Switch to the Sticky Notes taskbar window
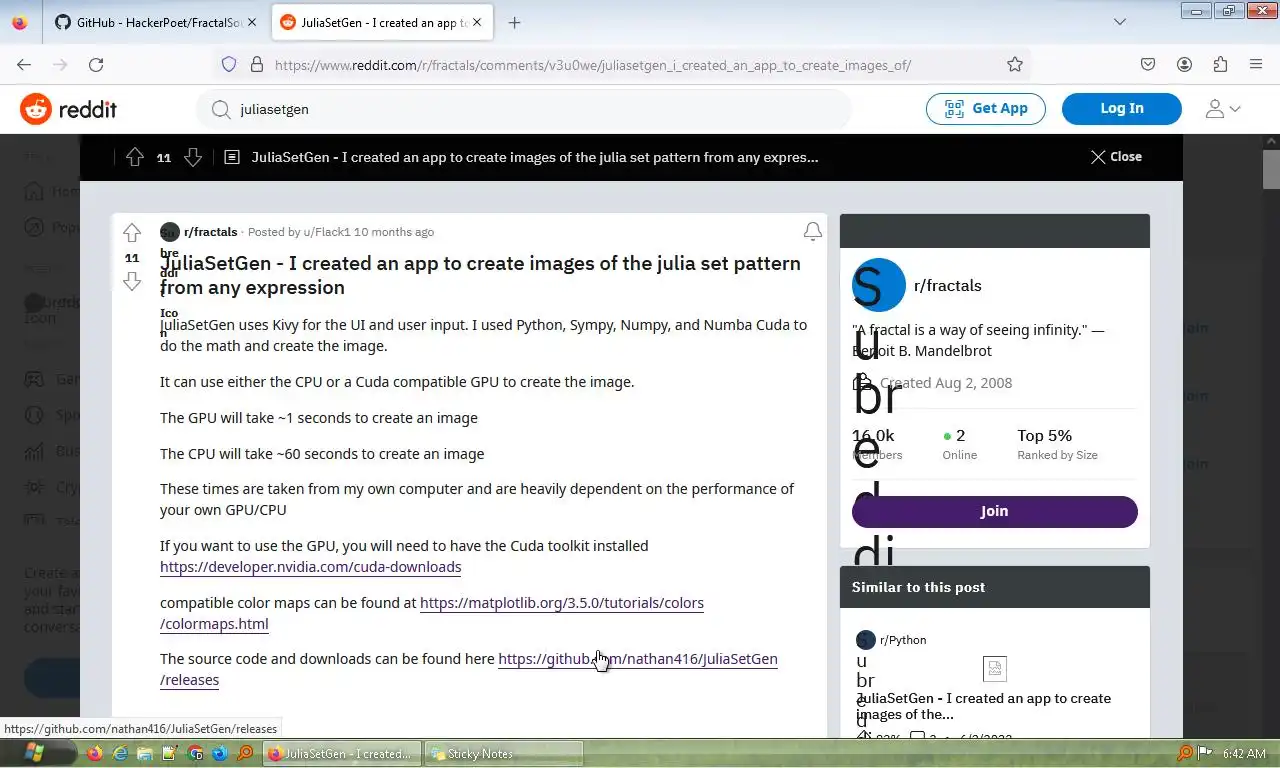 point(504,753)
